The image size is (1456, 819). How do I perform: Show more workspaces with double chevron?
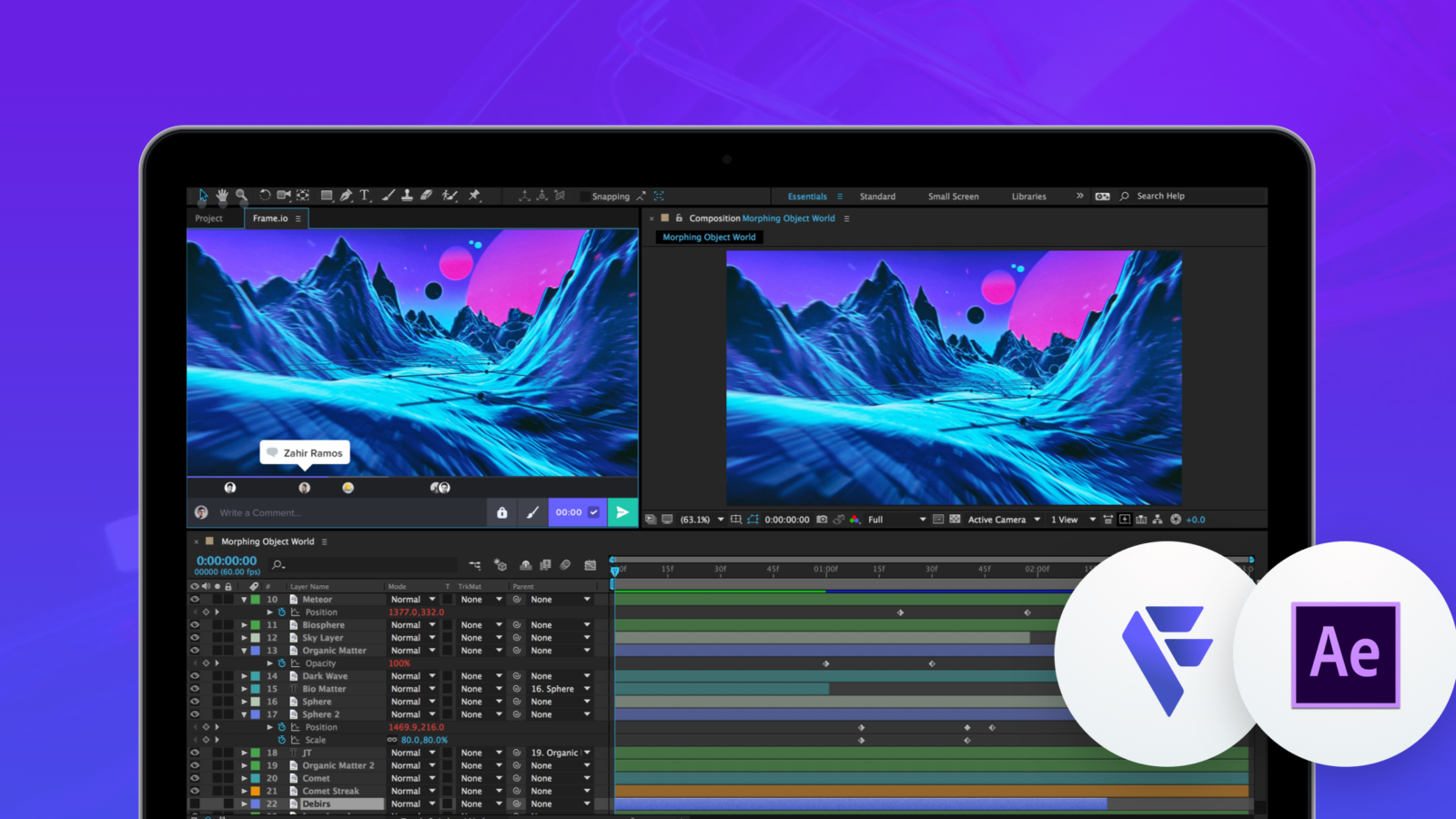click(1079, 196)
